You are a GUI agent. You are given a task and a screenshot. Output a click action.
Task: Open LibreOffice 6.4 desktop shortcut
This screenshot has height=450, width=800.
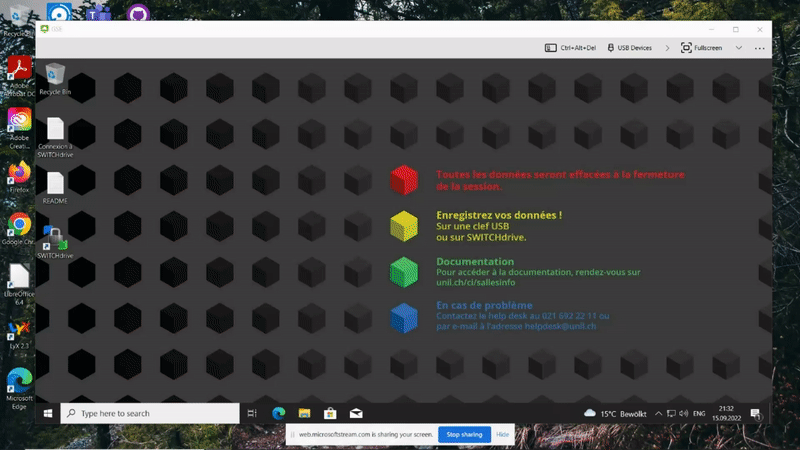pyautogui.click(x=18, y=277)
